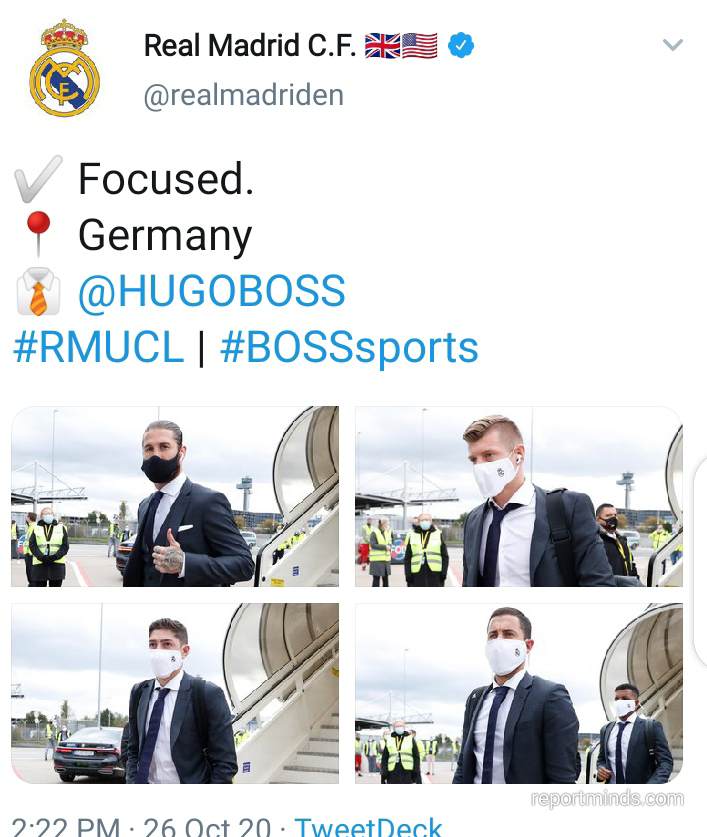This screenshot has height=837, width=707.
Task: Click the 26 Oct 20 timestamp
Action: coord(207,827)
